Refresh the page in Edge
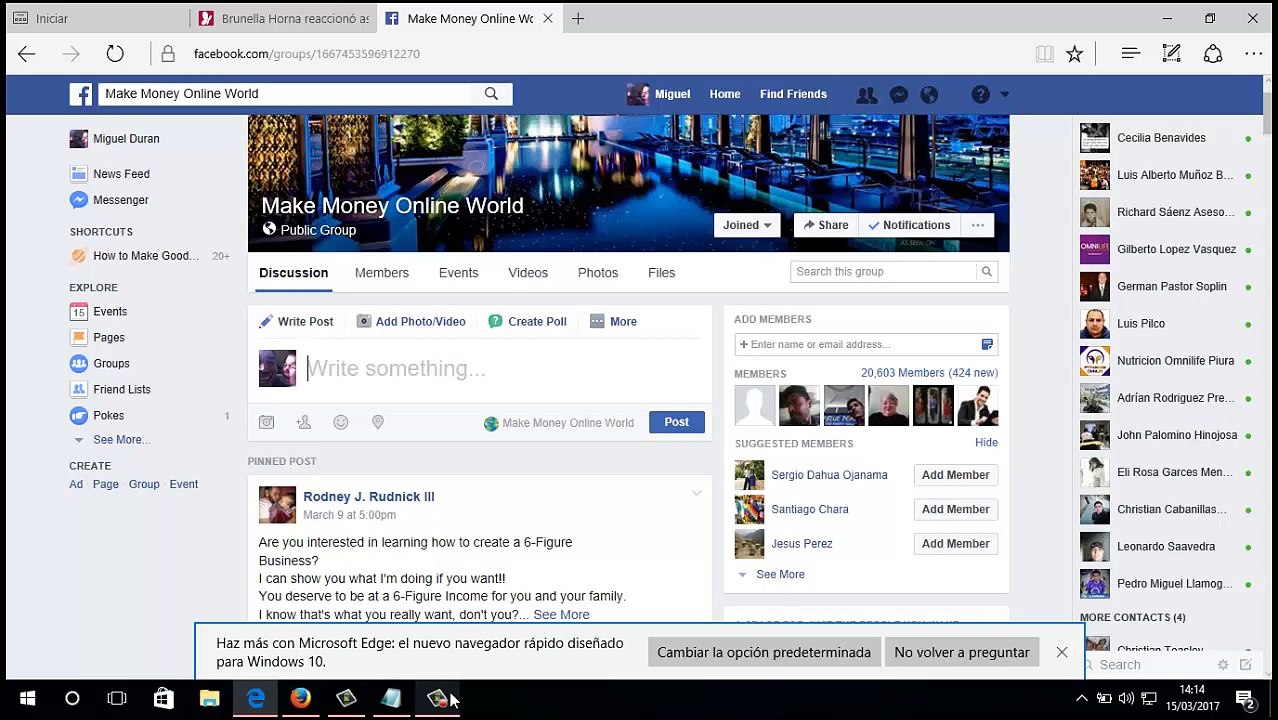The height and width of the screenshot is (720, 1278). 115,54
